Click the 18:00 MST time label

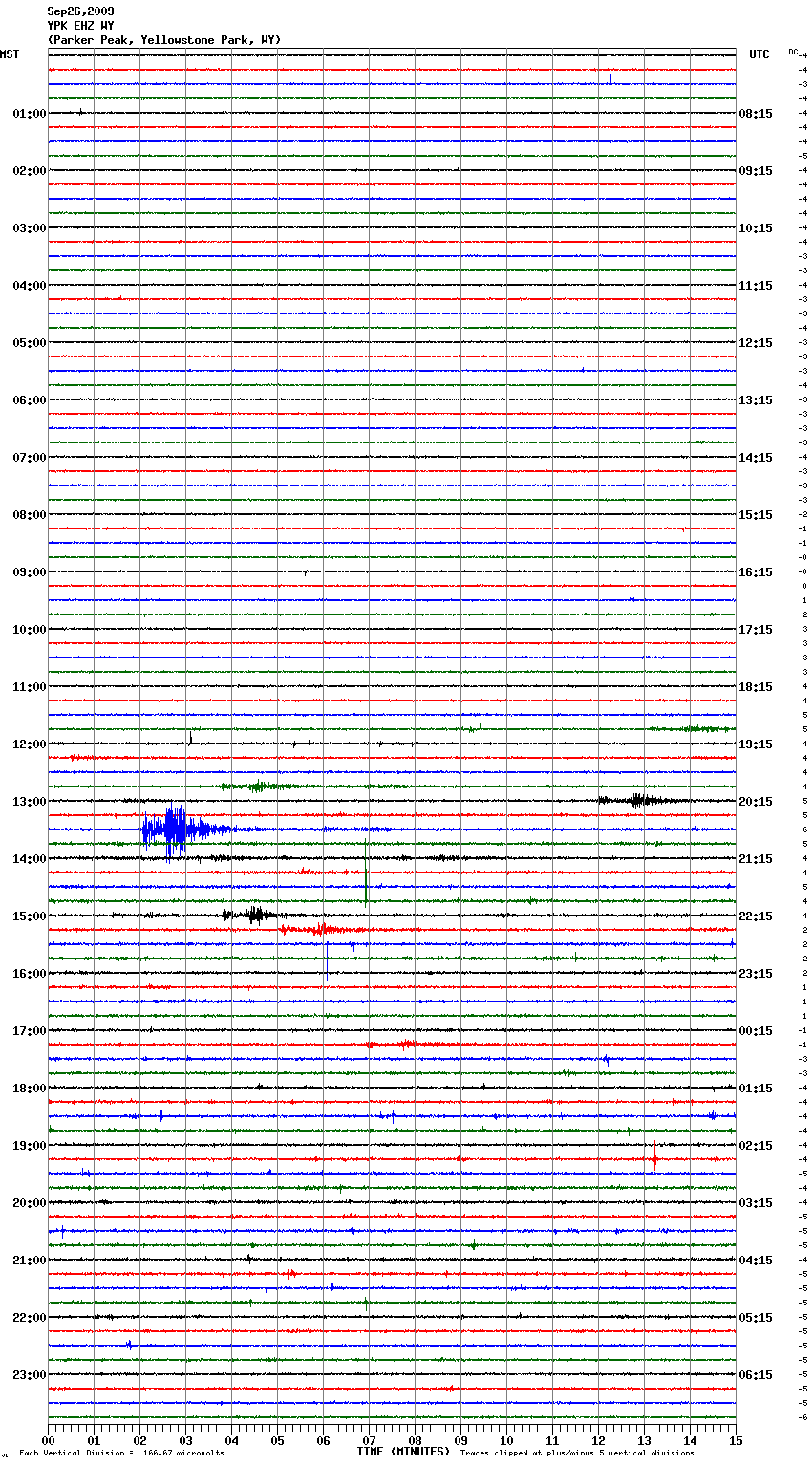tap(30, 1089)
